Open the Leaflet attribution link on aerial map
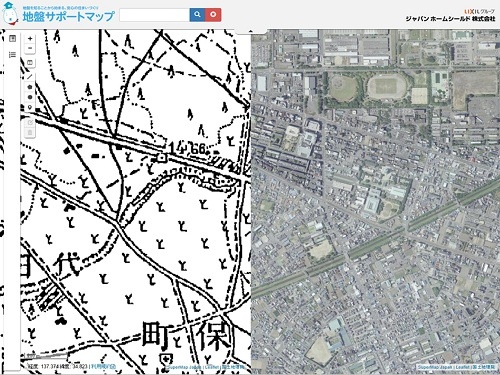Image resolution: width=500 pixels, height=375 pixels. (462, 367)
